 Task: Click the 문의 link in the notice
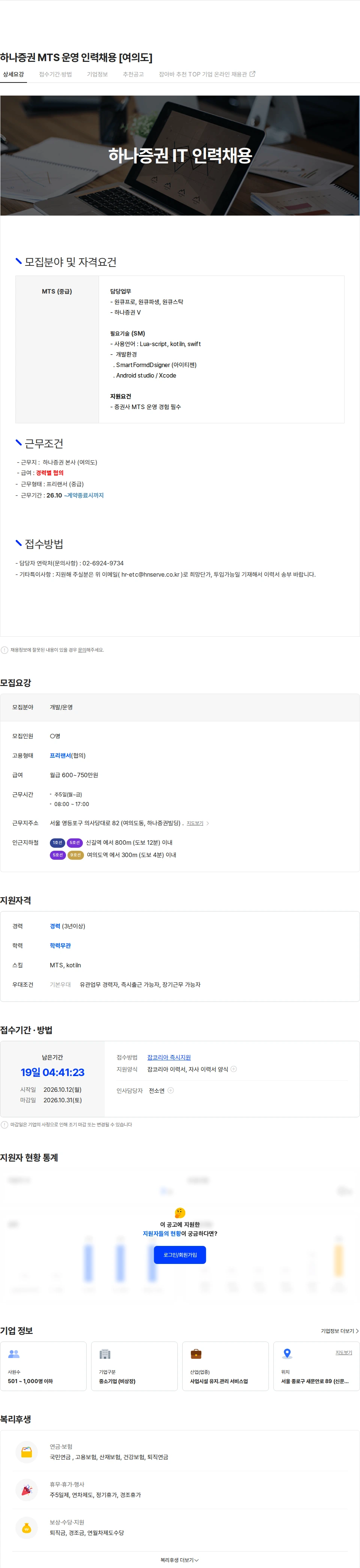point(83,650)
